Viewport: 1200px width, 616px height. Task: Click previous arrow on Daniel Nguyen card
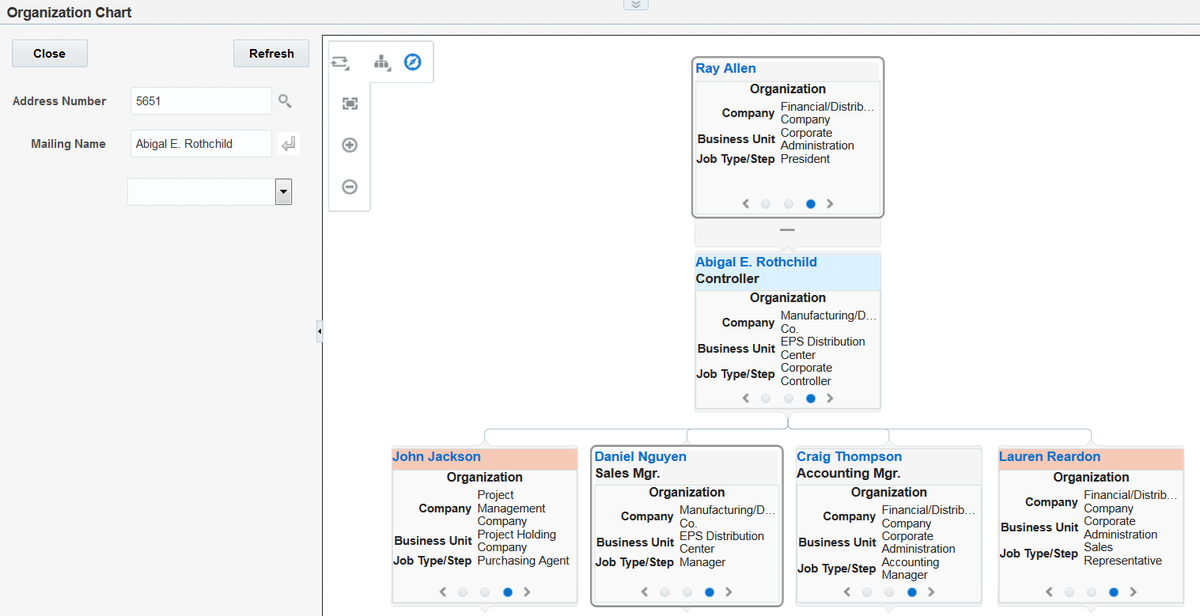645,592
